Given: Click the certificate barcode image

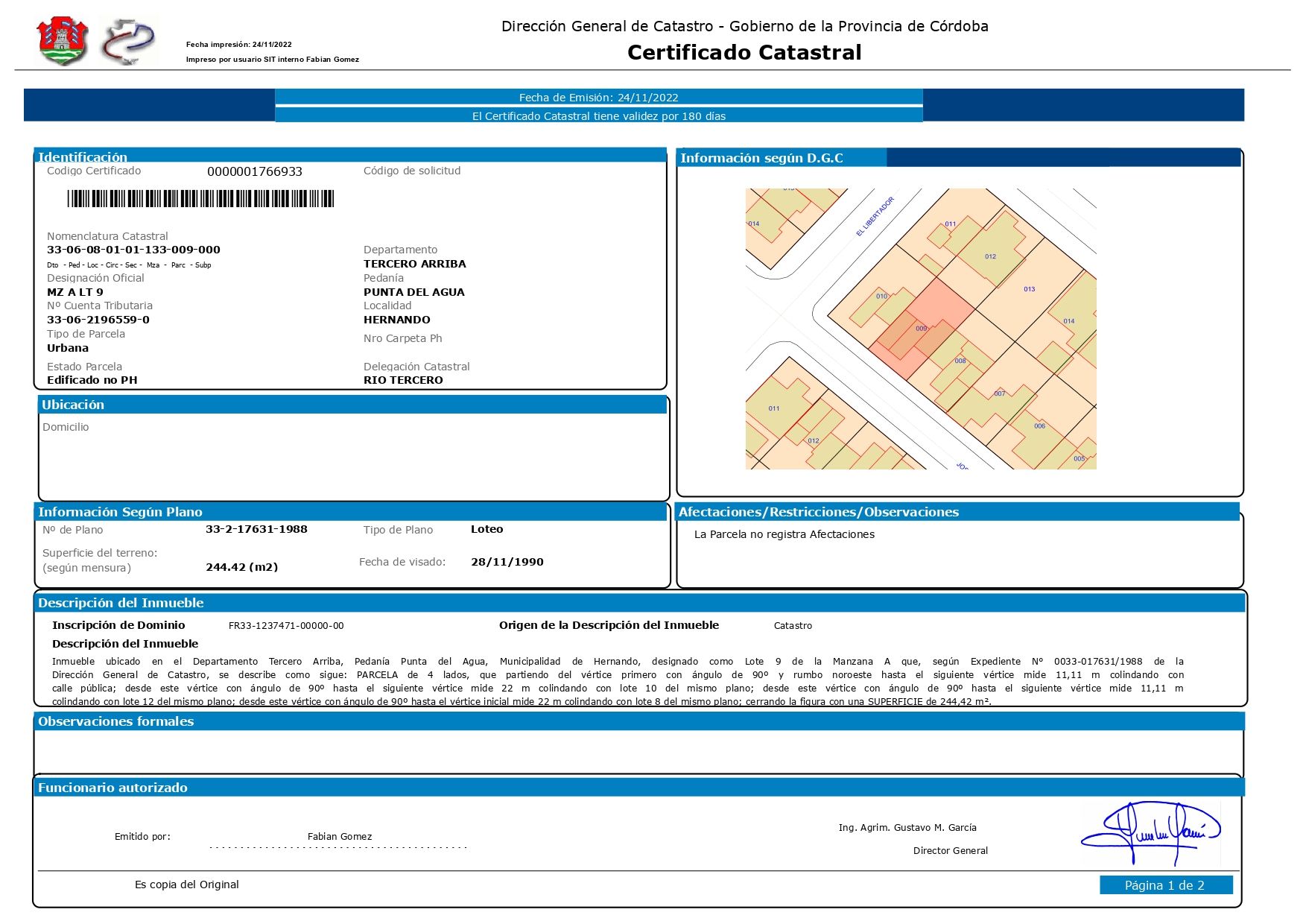Looking at the screenshot, I should [x=200, y=199].
